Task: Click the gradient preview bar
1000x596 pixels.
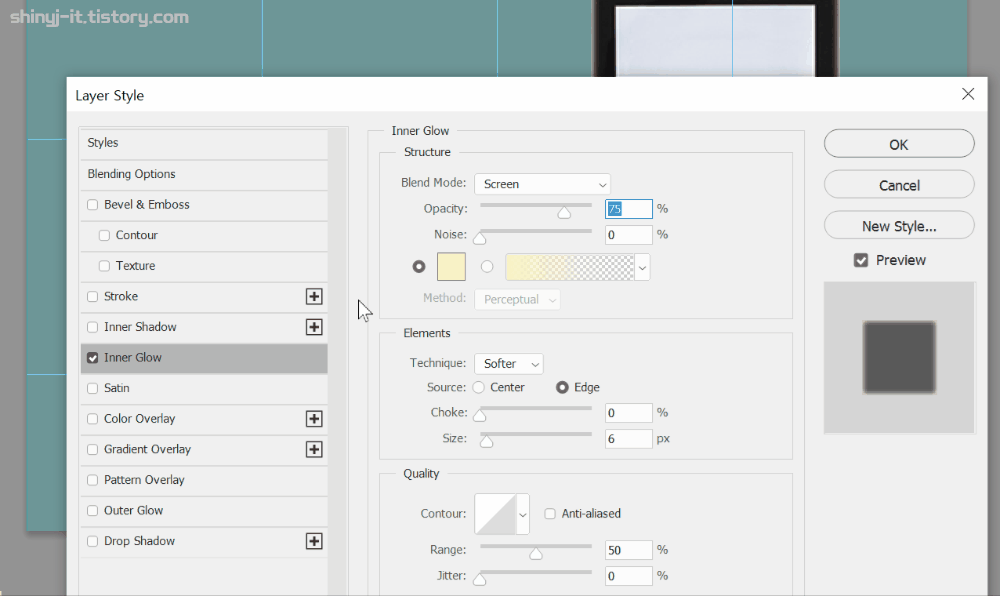Action: coord(570,268)
